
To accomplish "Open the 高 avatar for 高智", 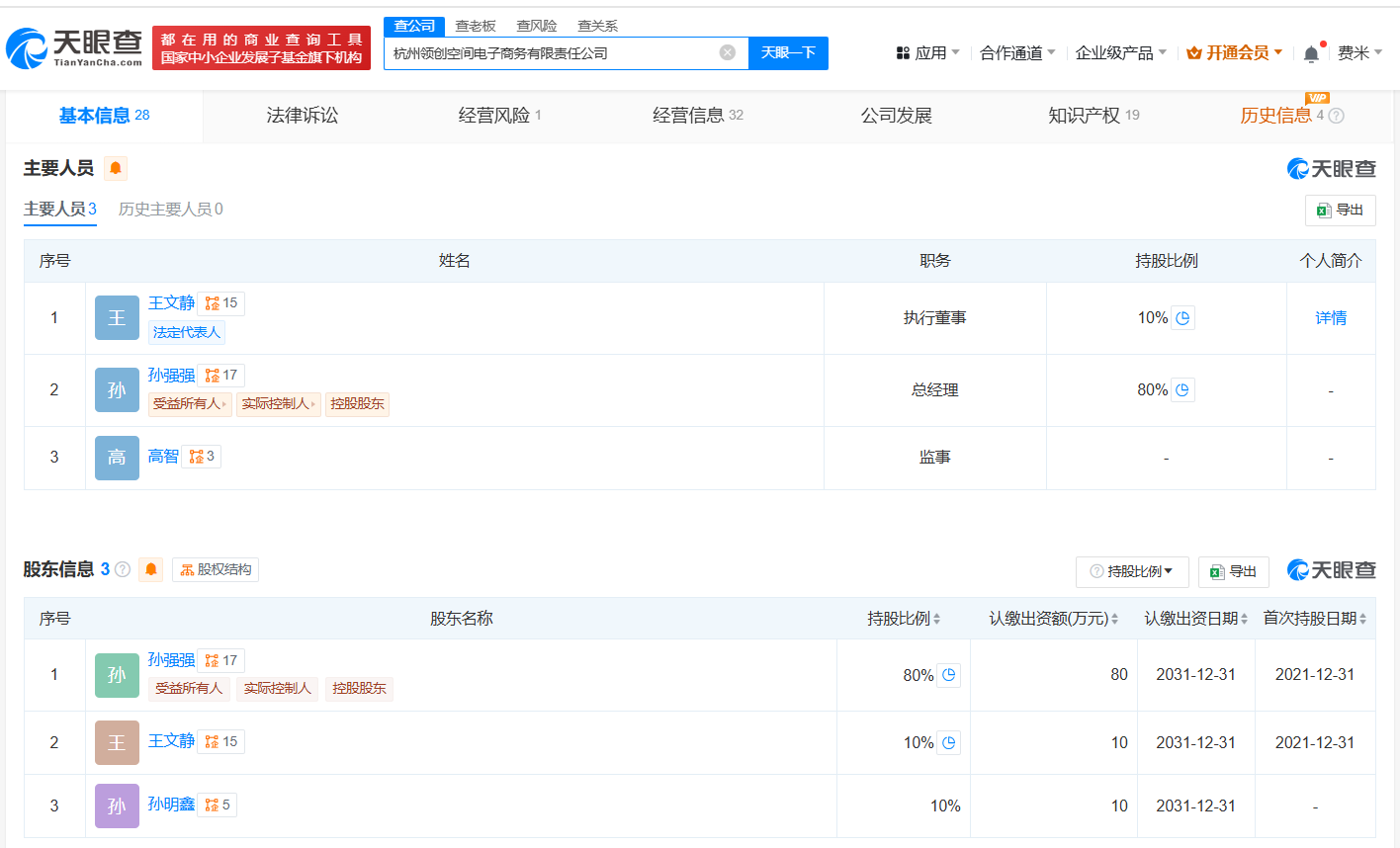I will coord(117,458).
